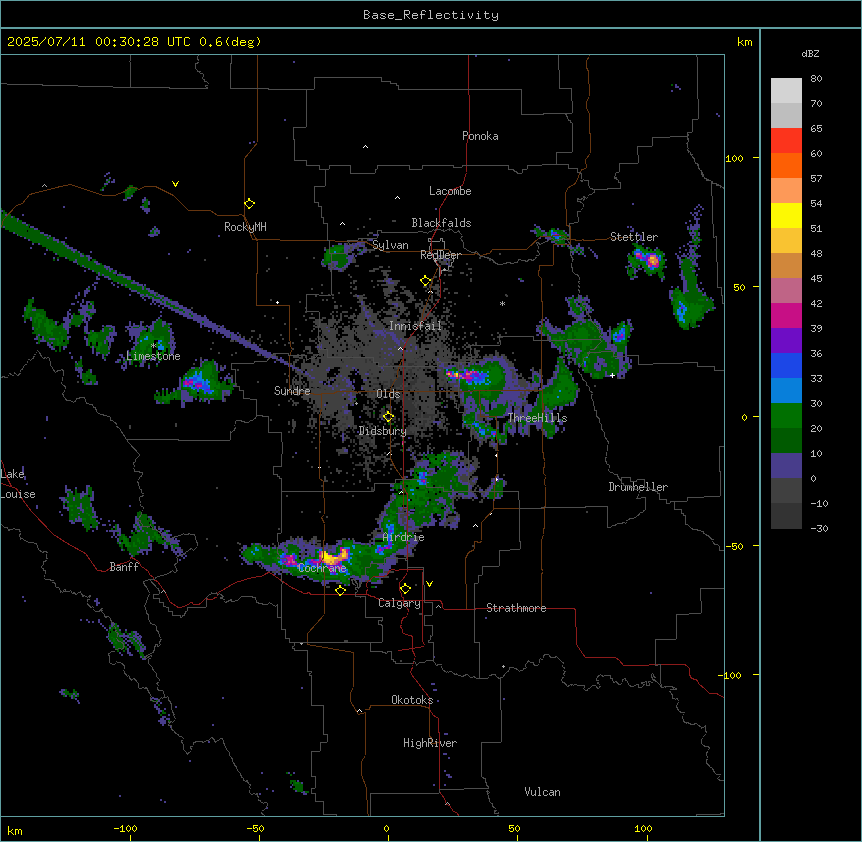Click the 57 value in the dBZ legend

click(816, 179)
